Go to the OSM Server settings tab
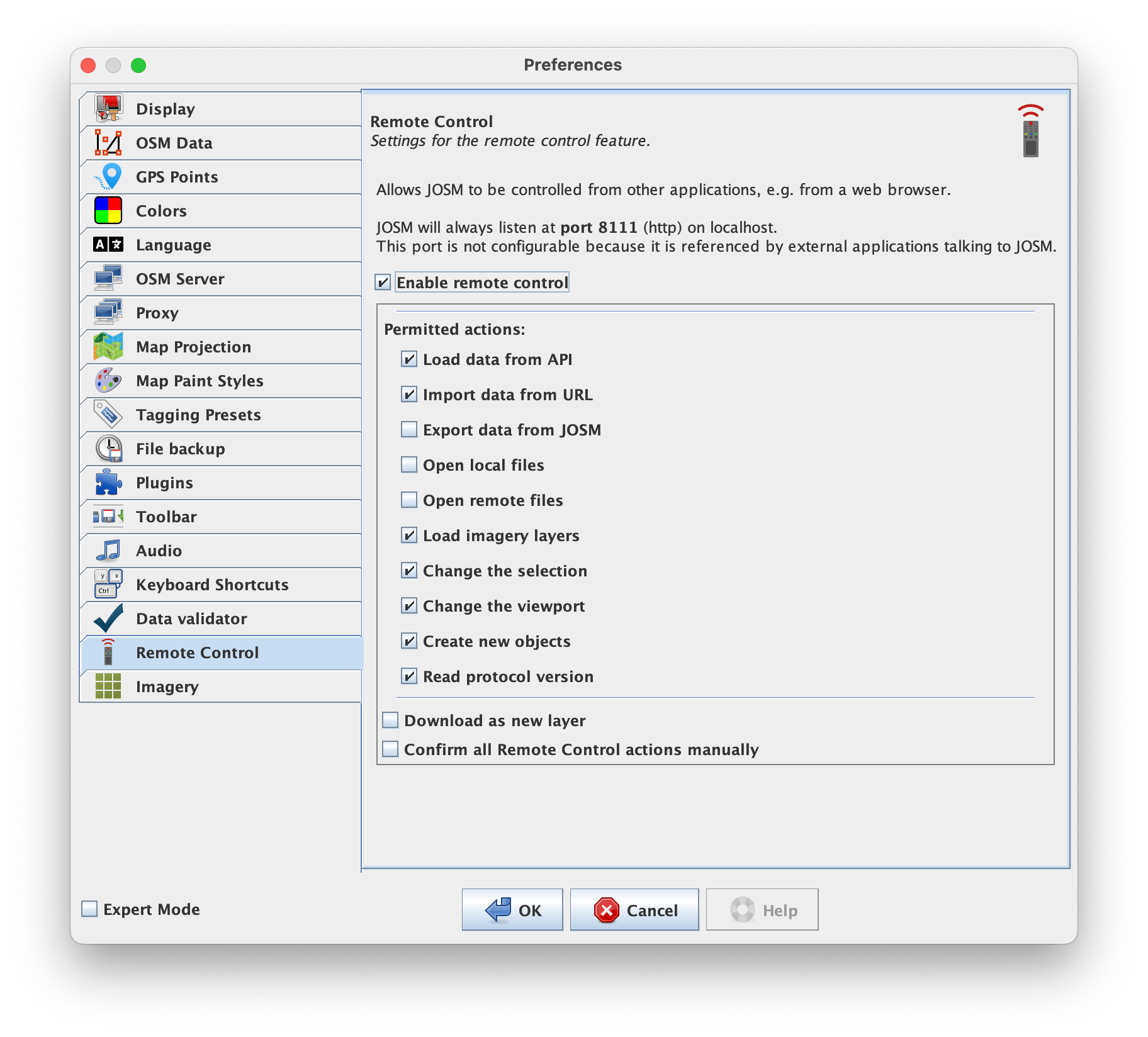Image resolution: width=1148 pixels, height=1037 pixels. point(180,279)
